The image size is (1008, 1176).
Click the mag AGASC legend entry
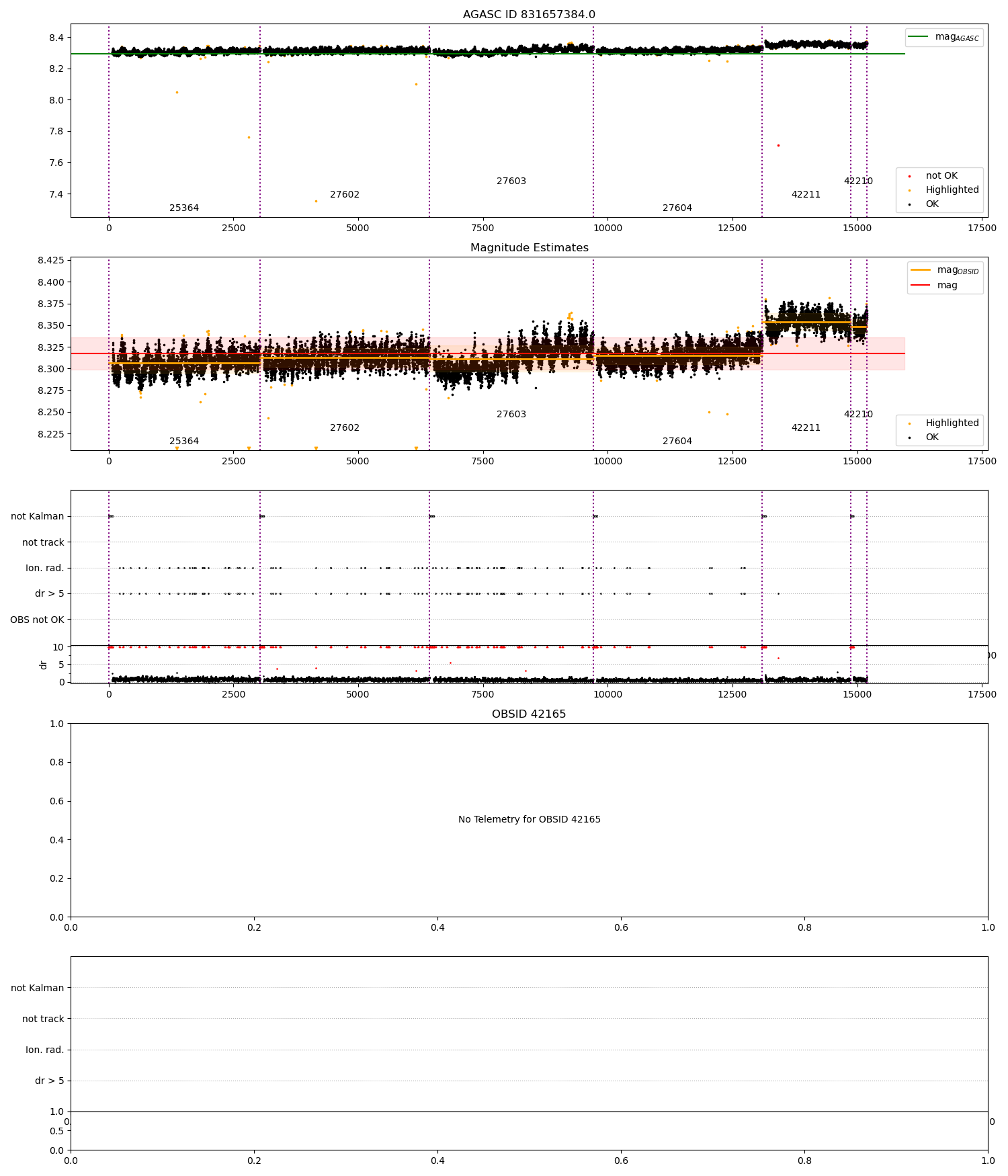(944, 37)
